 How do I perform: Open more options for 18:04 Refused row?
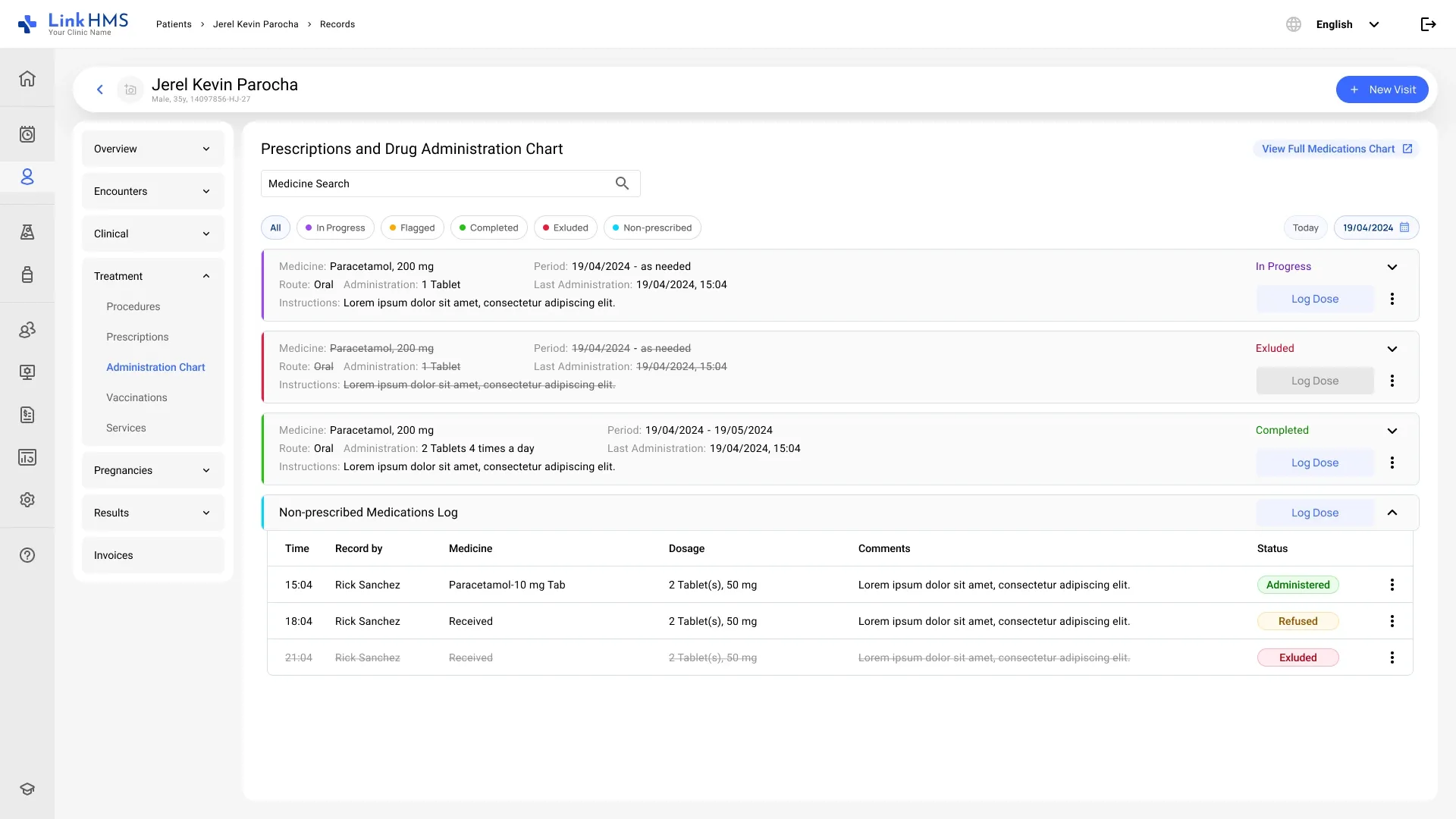point(1392,621)
